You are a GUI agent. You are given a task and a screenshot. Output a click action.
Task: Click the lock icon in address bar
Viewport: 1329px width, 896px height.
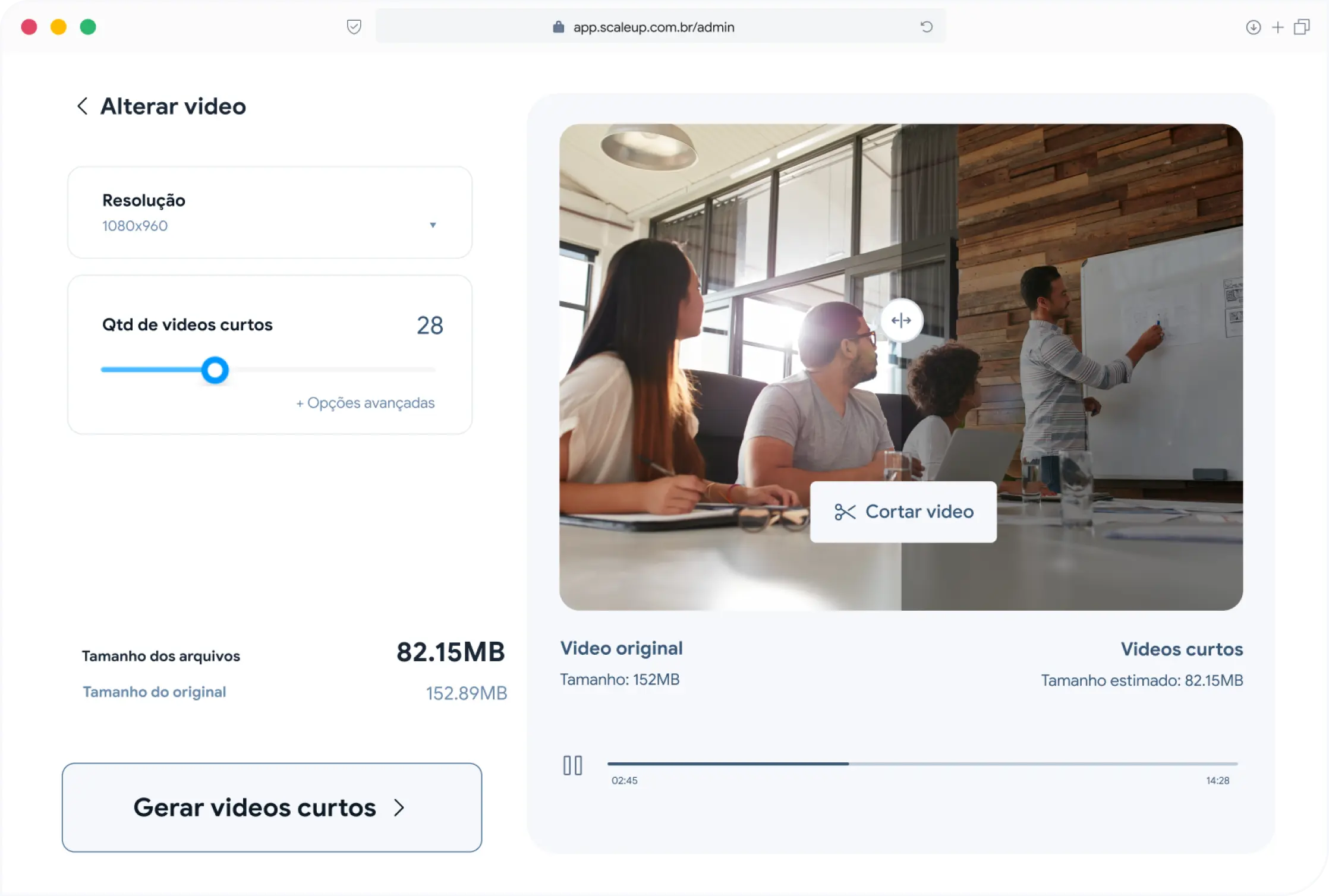pos(558,27)
